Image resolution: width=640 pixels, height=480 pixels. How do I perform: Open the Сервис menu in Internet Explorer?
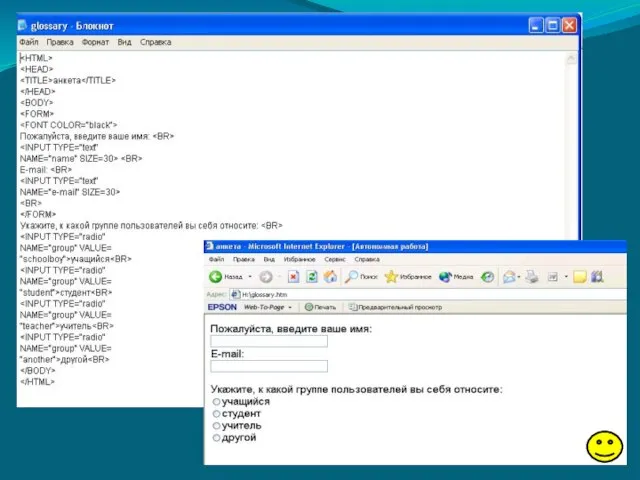[334, 258]
